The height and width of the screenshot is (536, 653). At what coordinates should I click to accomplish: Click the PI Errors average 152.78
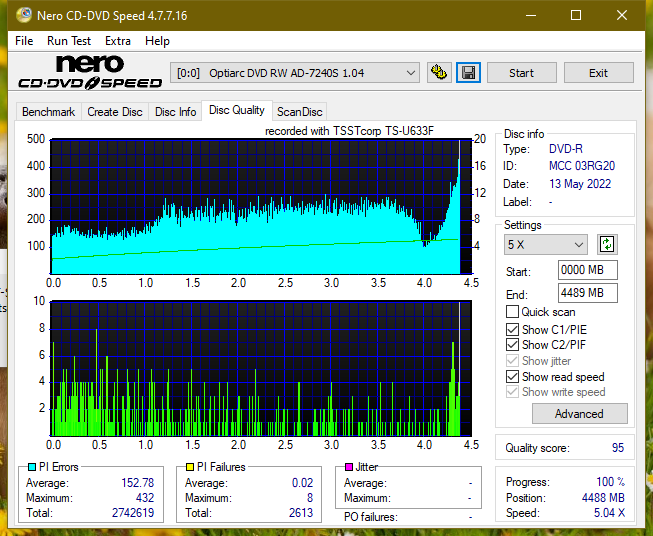(x=137, y=483)
